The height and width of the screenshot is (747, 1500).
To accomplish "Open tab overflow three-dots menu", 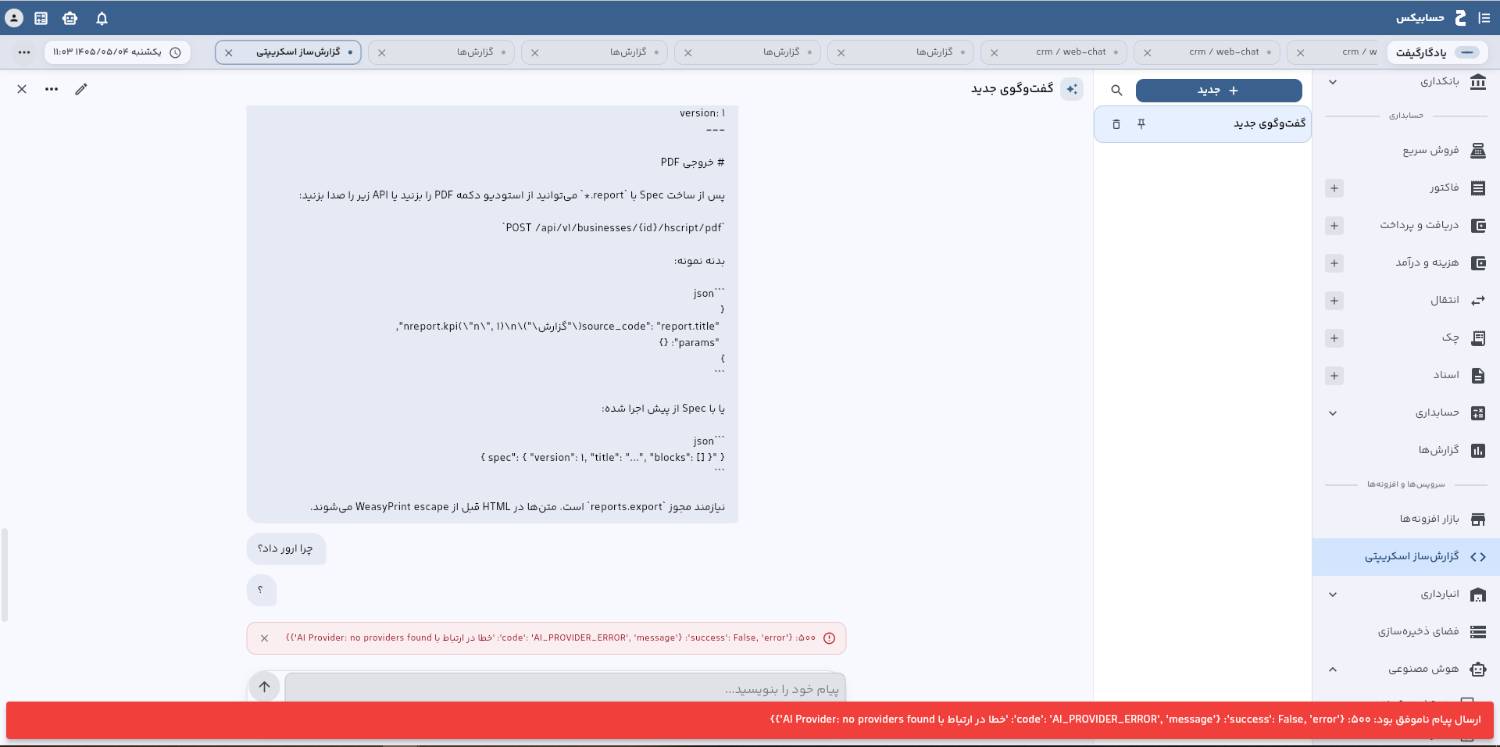I will (24, 52).
